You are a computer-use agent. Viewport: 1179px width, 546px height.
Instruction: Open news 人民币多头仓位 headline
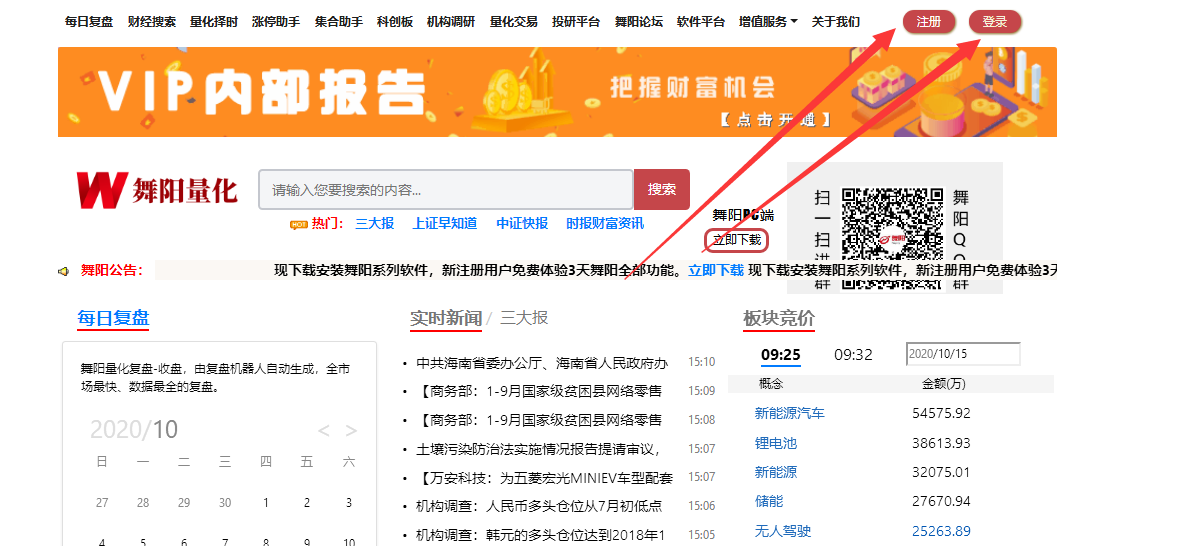coord(538,506)
